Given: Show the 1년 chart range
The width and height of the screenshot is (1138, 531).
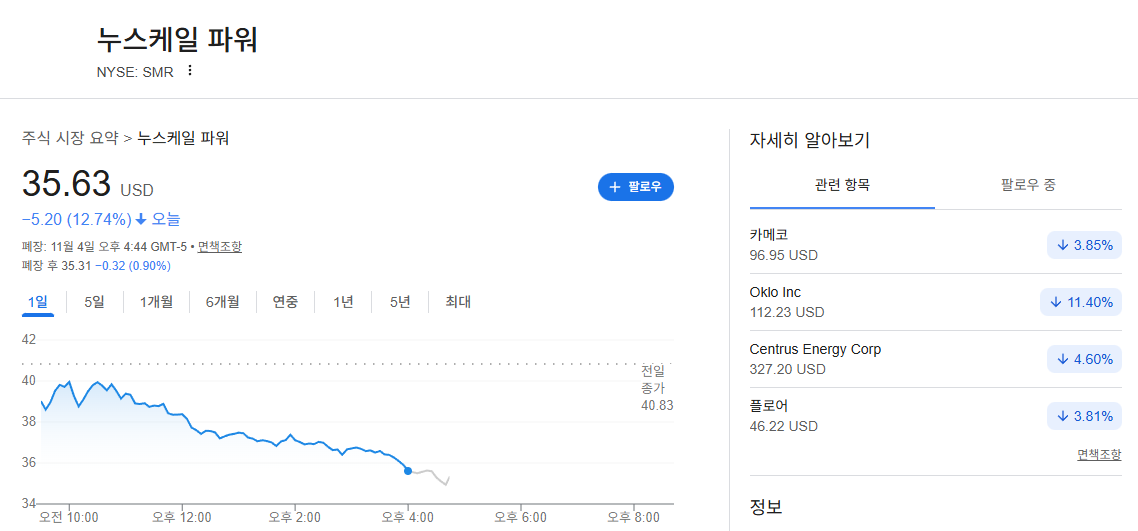Looking at the screenshot, I should [x=343, y=302].
